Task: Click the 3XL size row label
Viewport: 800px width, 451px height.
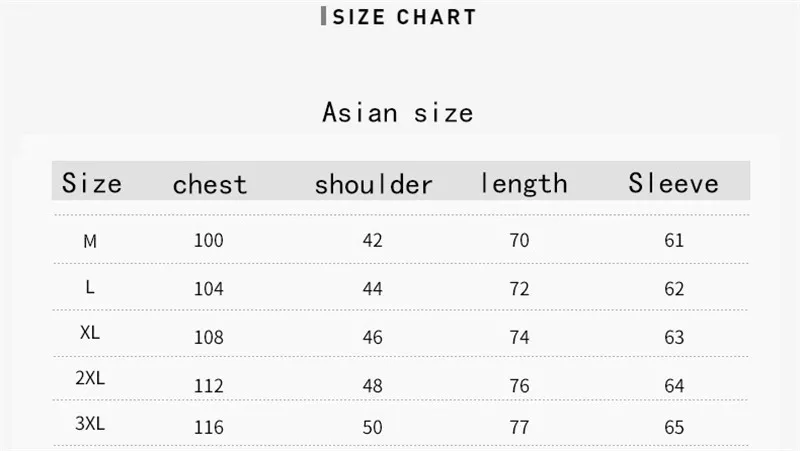Action: tap(90, 423)
